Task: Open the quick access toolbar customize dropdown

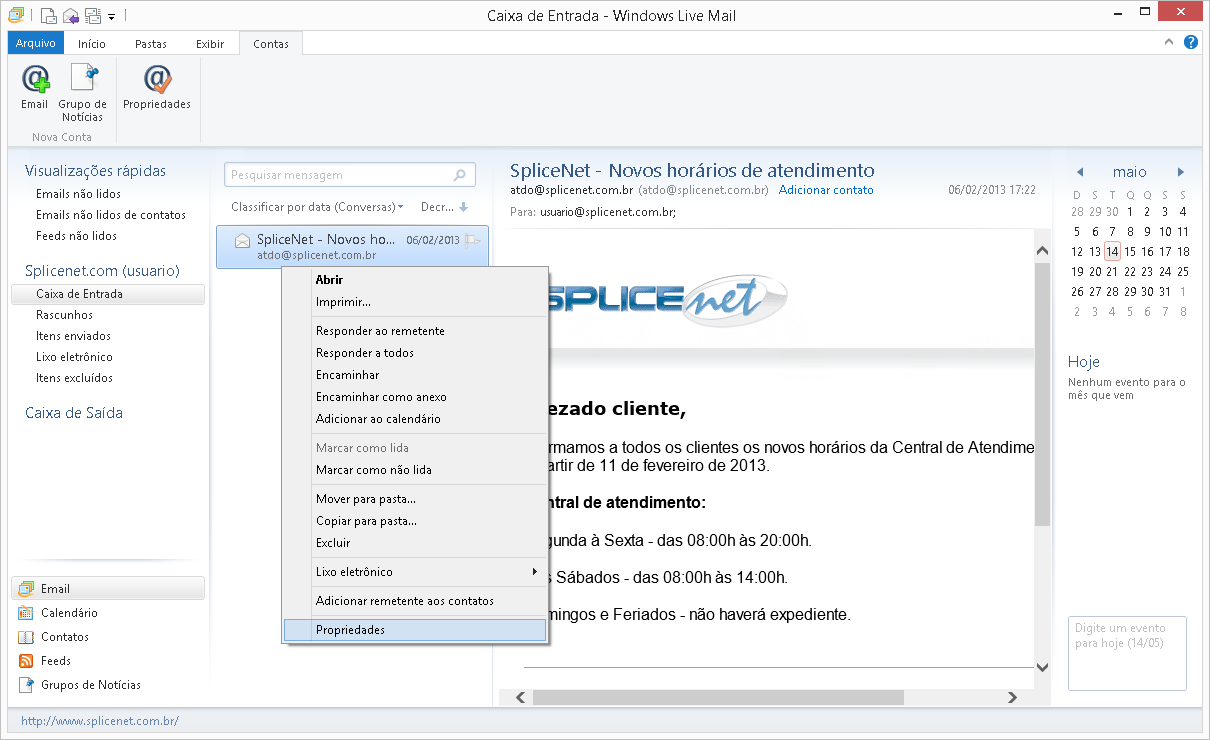Action: click(x=111, y=17)
